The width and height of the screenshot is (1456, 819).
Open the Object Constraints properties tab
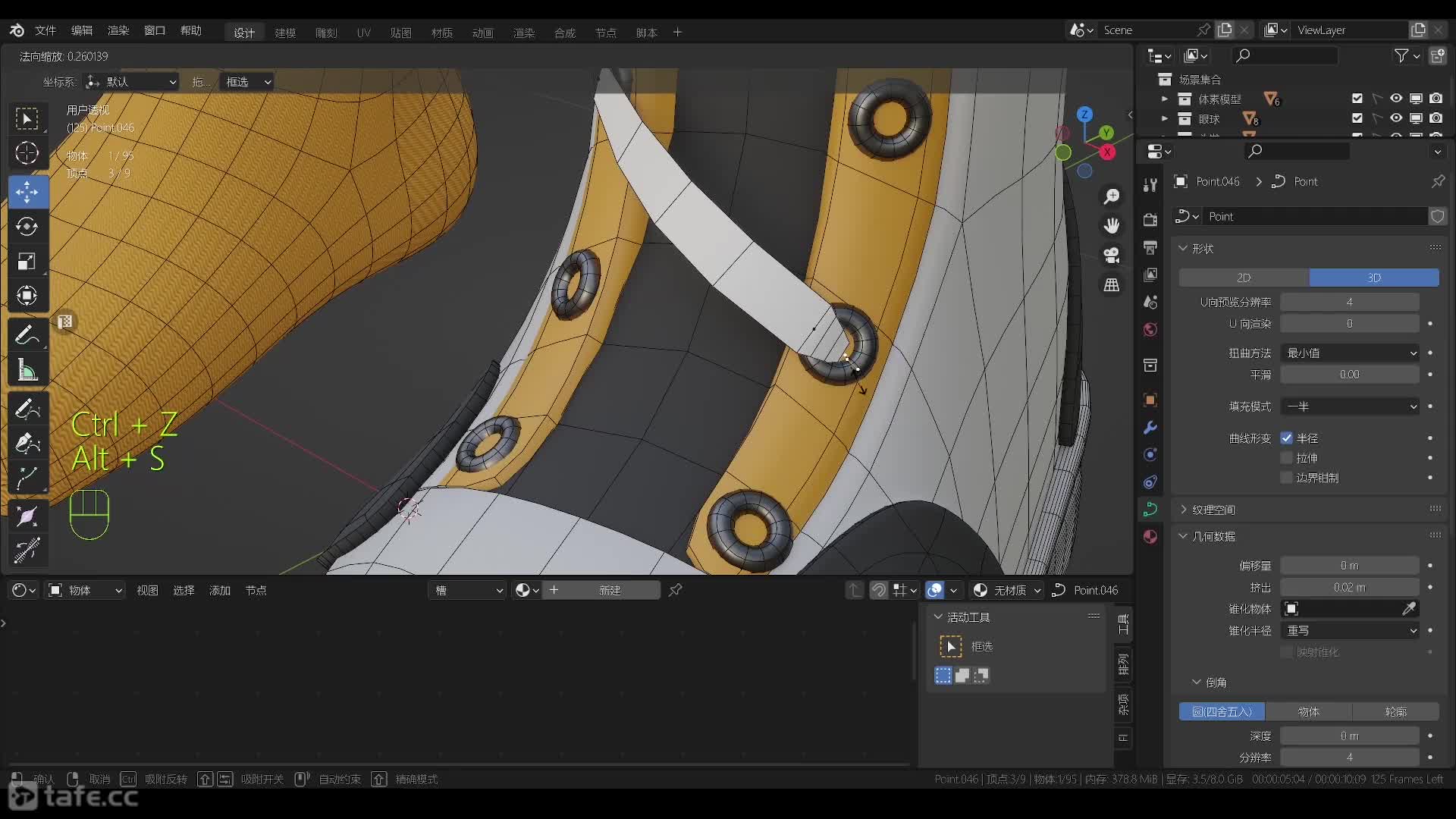1150,482
